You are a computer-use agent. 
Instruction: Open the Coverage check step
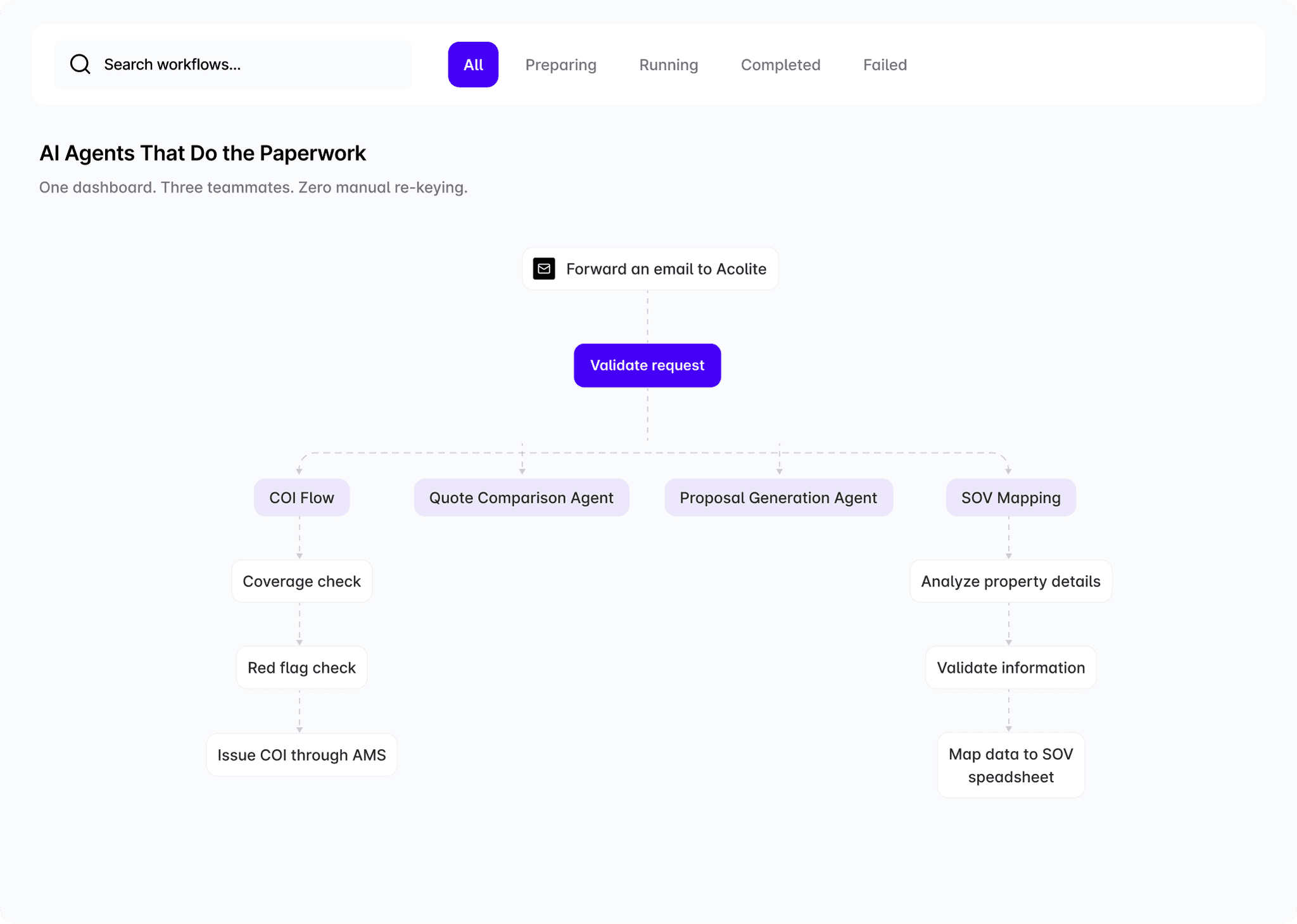(301, 581)
